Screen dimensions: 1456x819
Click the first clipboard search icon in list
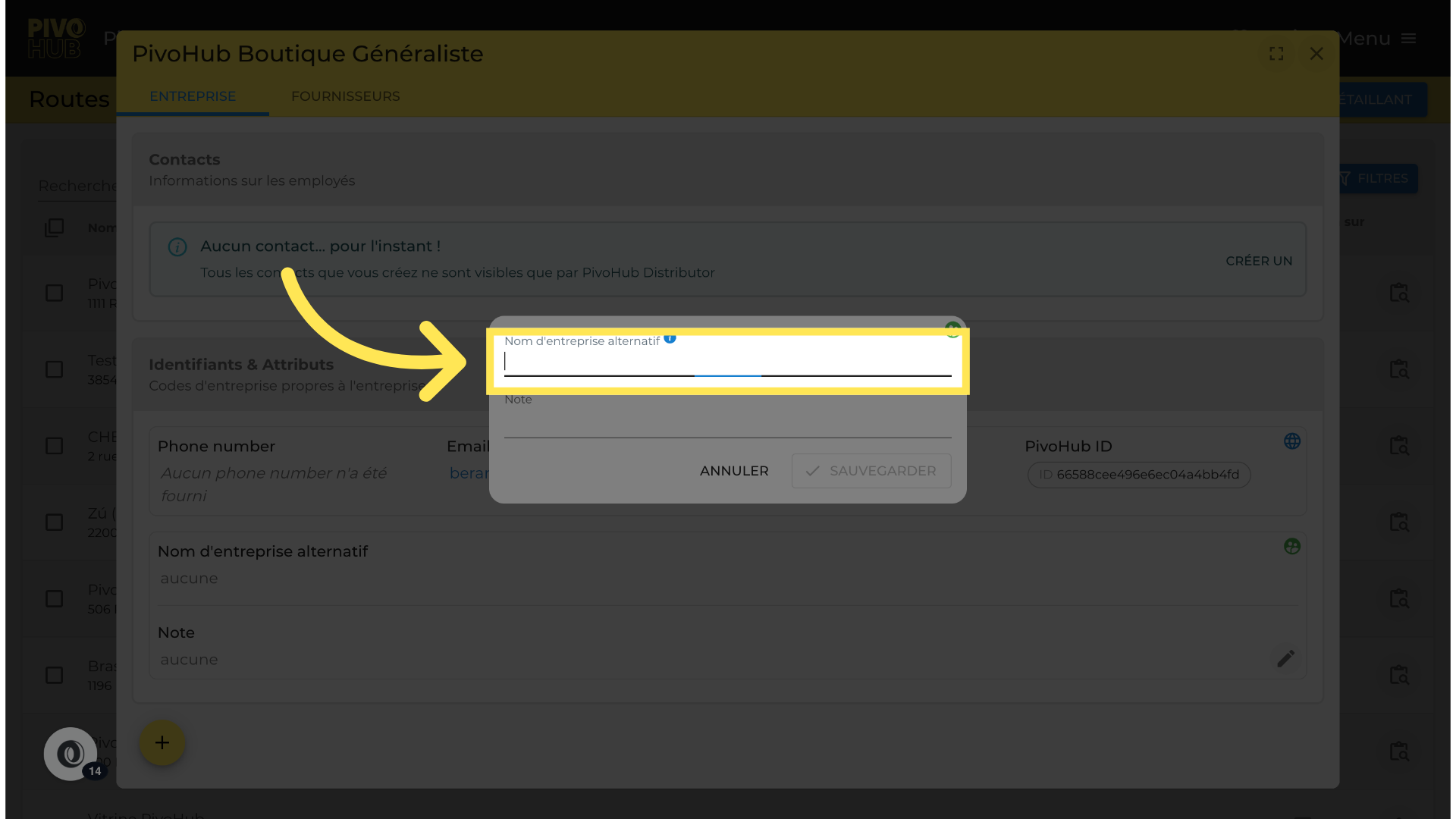1398,293
